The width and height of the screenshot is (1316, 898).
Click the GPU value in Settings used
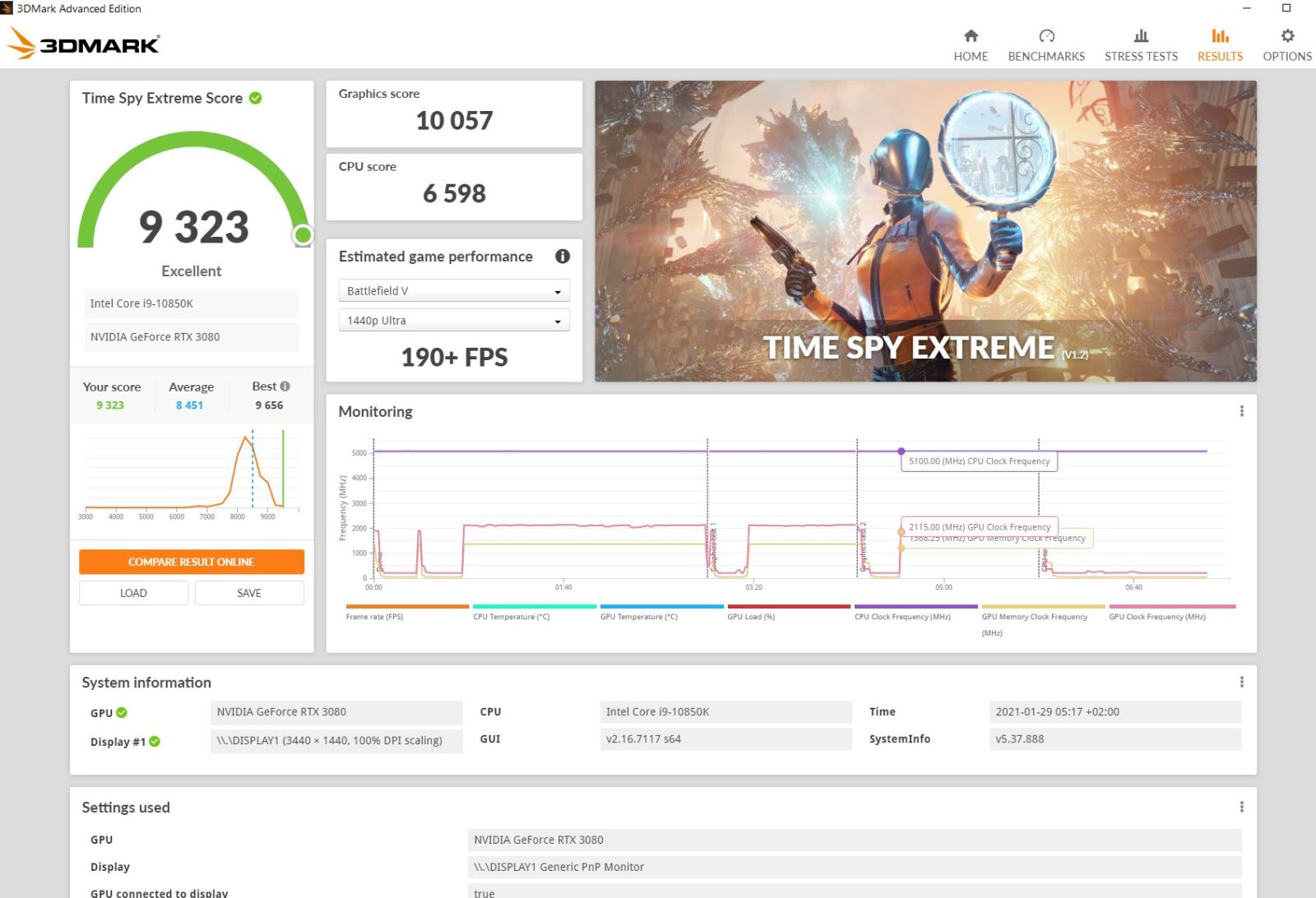(x=855, y=840)
